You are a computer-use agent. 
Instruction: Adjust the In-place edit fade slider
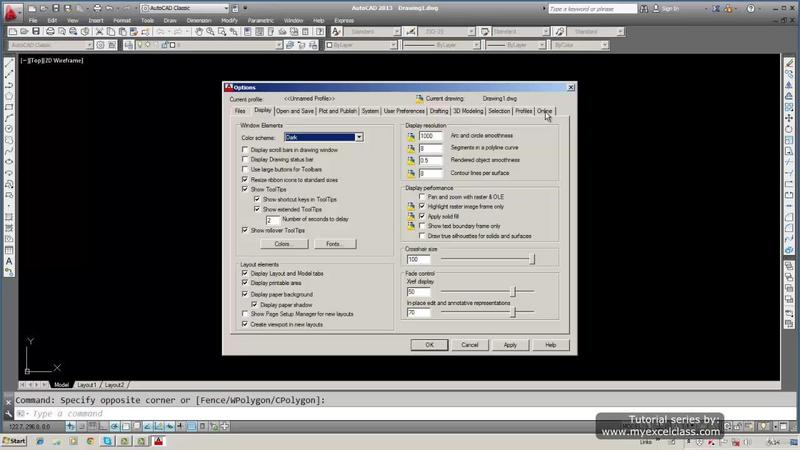pos(514,312)
